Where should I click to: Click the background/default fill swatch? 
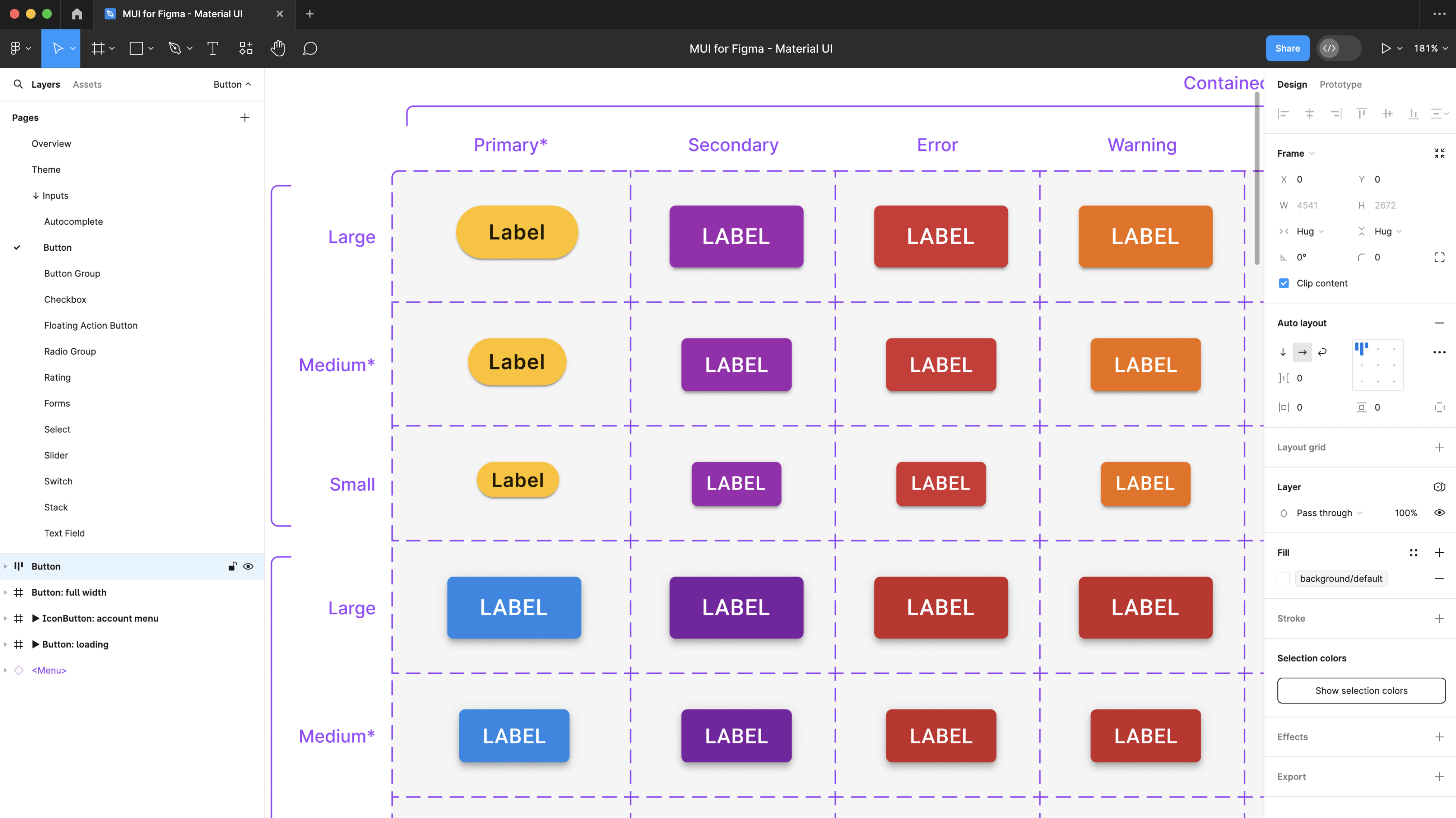tap(1284, 578)
